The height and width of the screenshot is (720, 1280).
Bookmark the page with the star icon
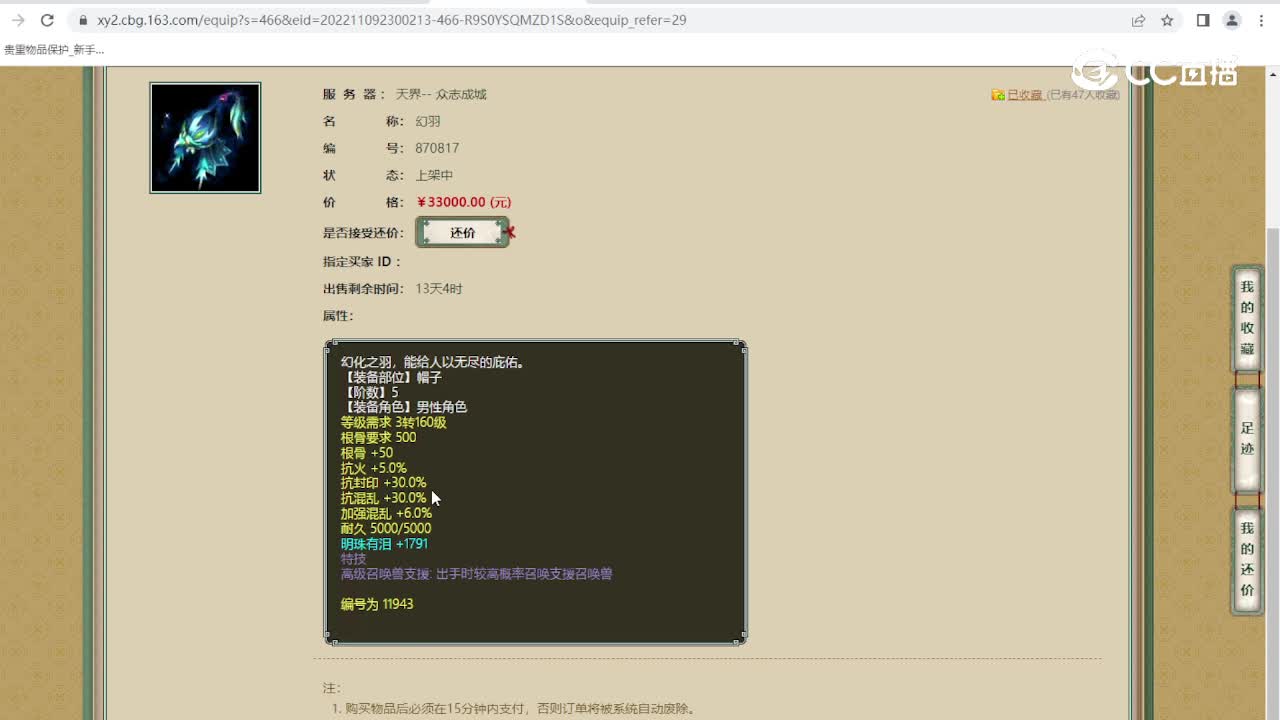pyautogui.click(x=1167, y=20)
